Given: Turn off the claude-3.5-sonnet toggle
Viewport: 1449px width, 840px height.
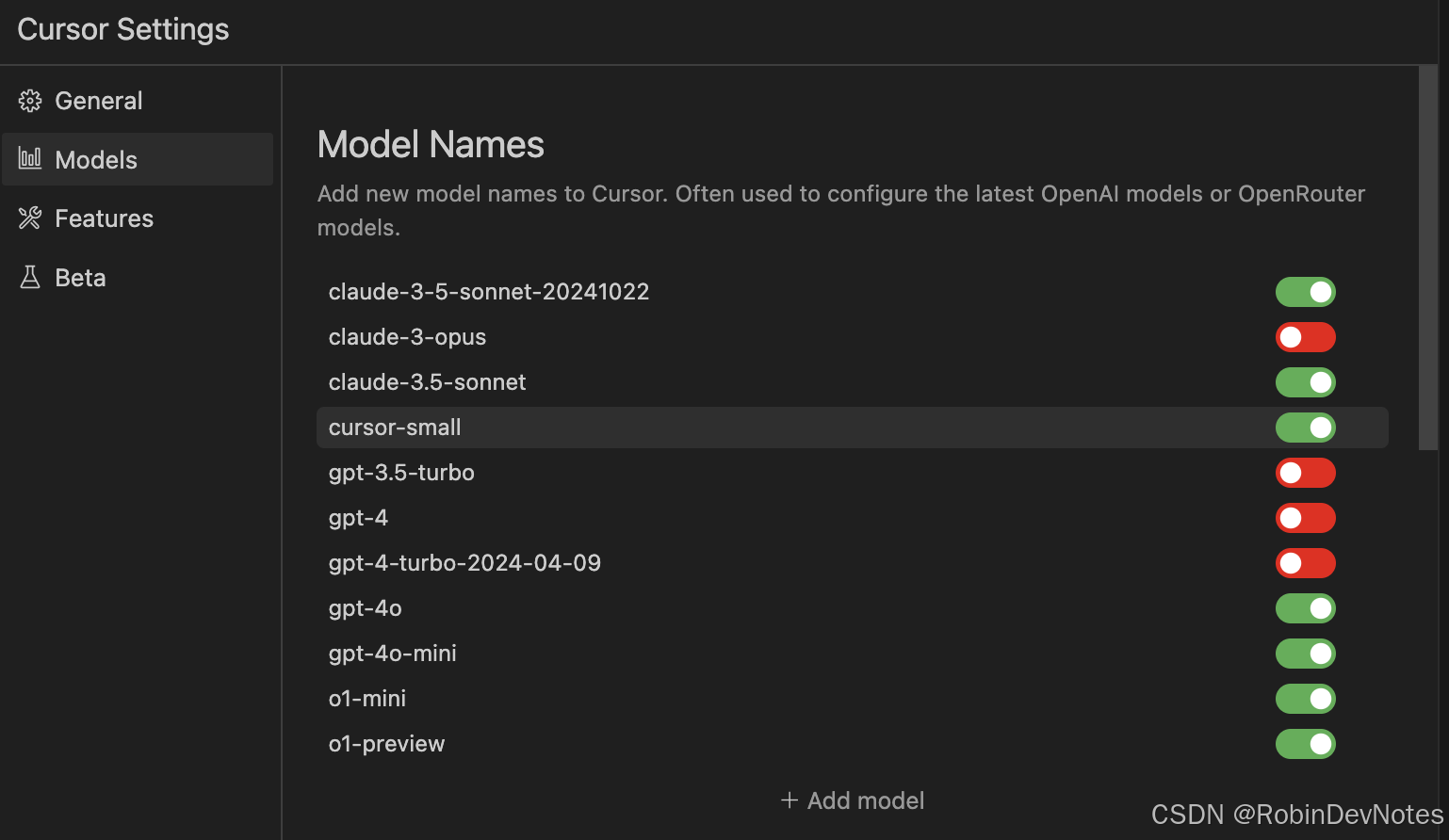Looking at the screenshot, I should pos(1305,382).
